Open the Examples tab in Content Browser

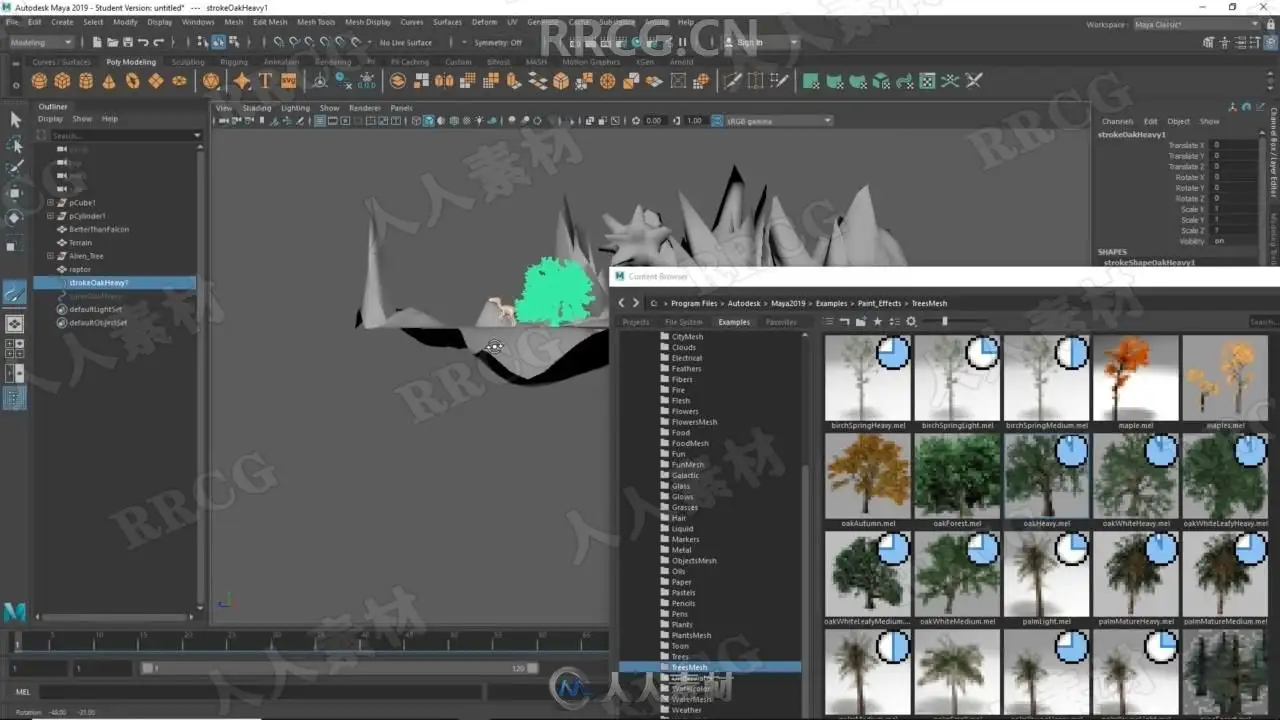734,322
